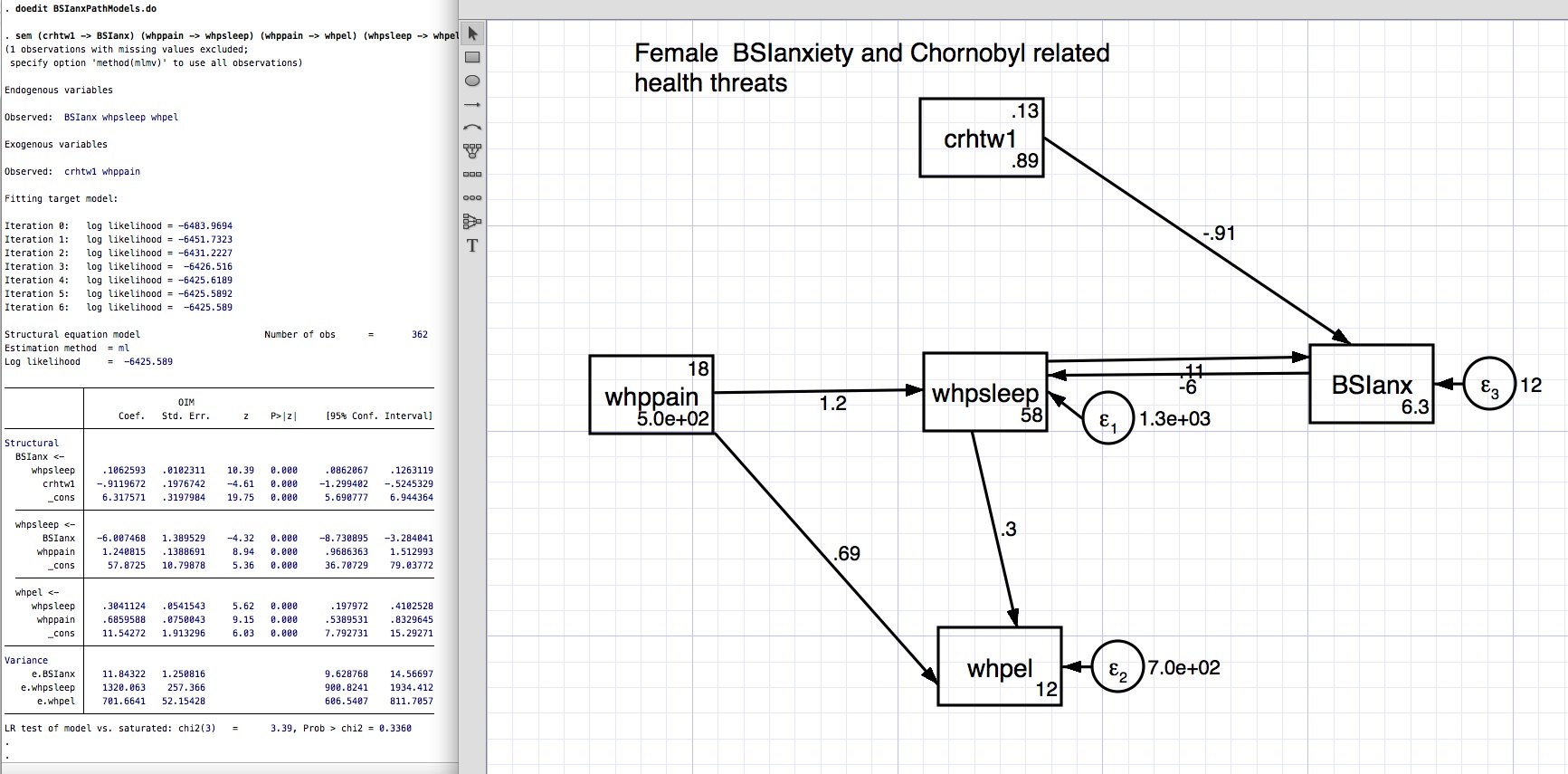Click the 7.0e+02 error variance value
The image size is (1568, 774).
(x=1184, y=668)
